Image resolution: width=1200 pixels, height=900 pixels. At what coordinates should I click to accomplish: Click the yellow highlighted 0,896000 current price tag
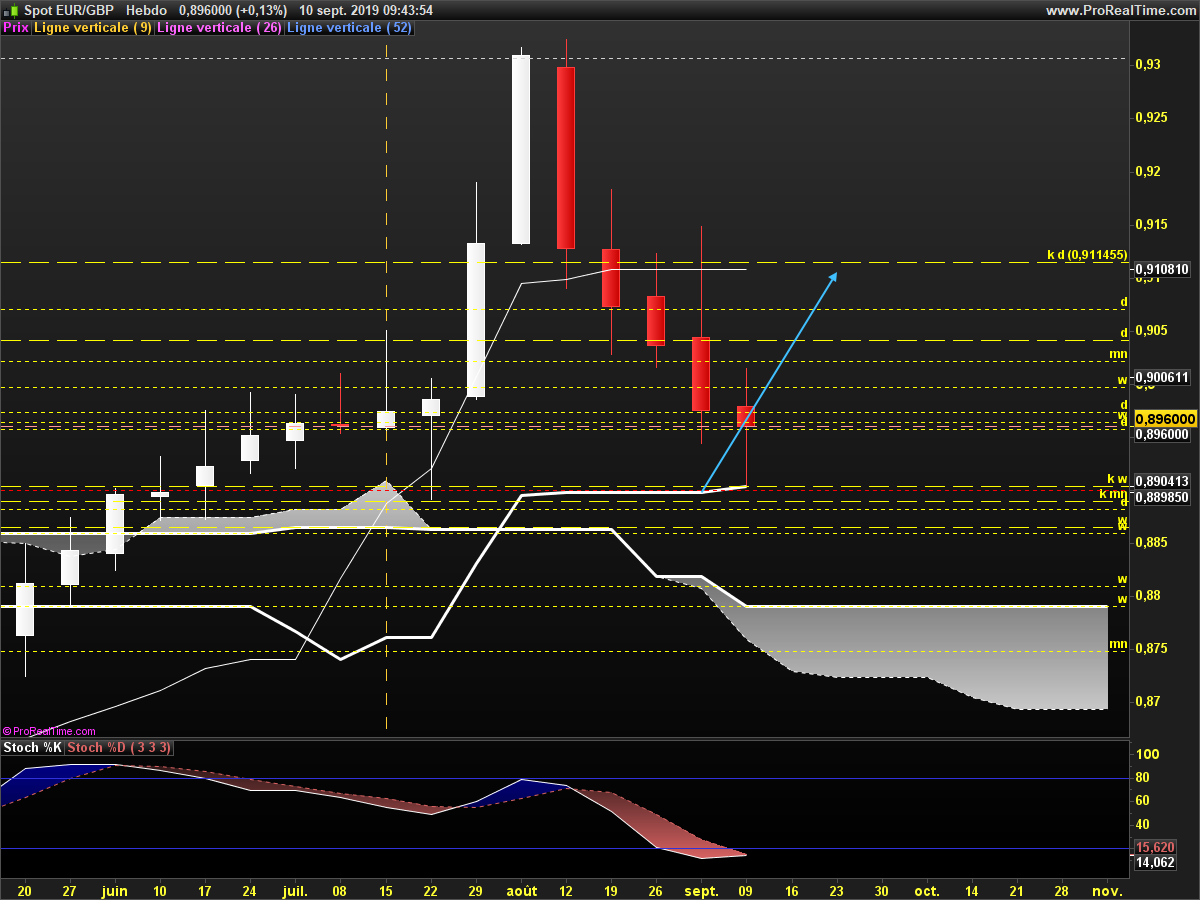tap(1166, 419)
